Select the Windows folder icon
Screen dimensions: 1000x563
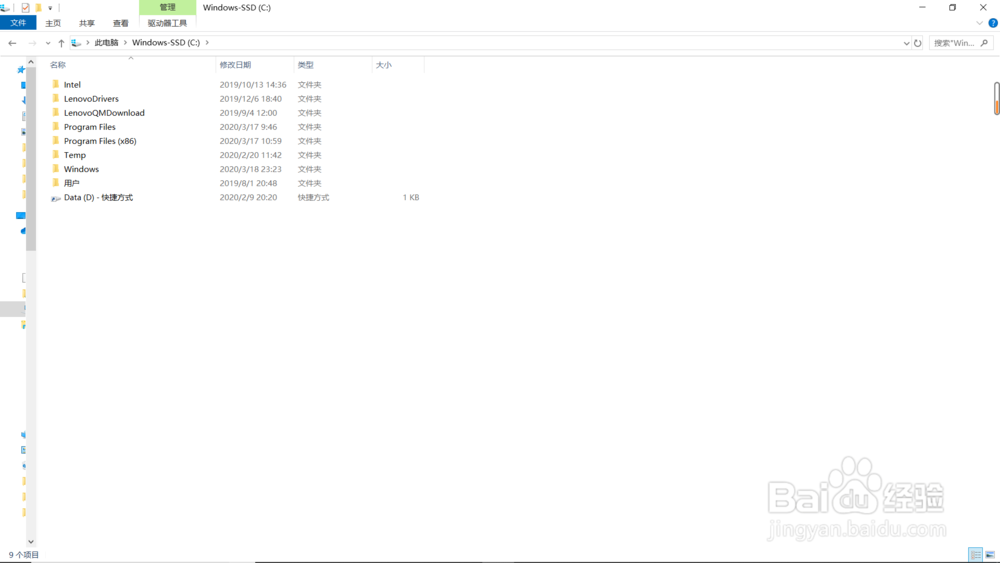click(x=55, y=168)
